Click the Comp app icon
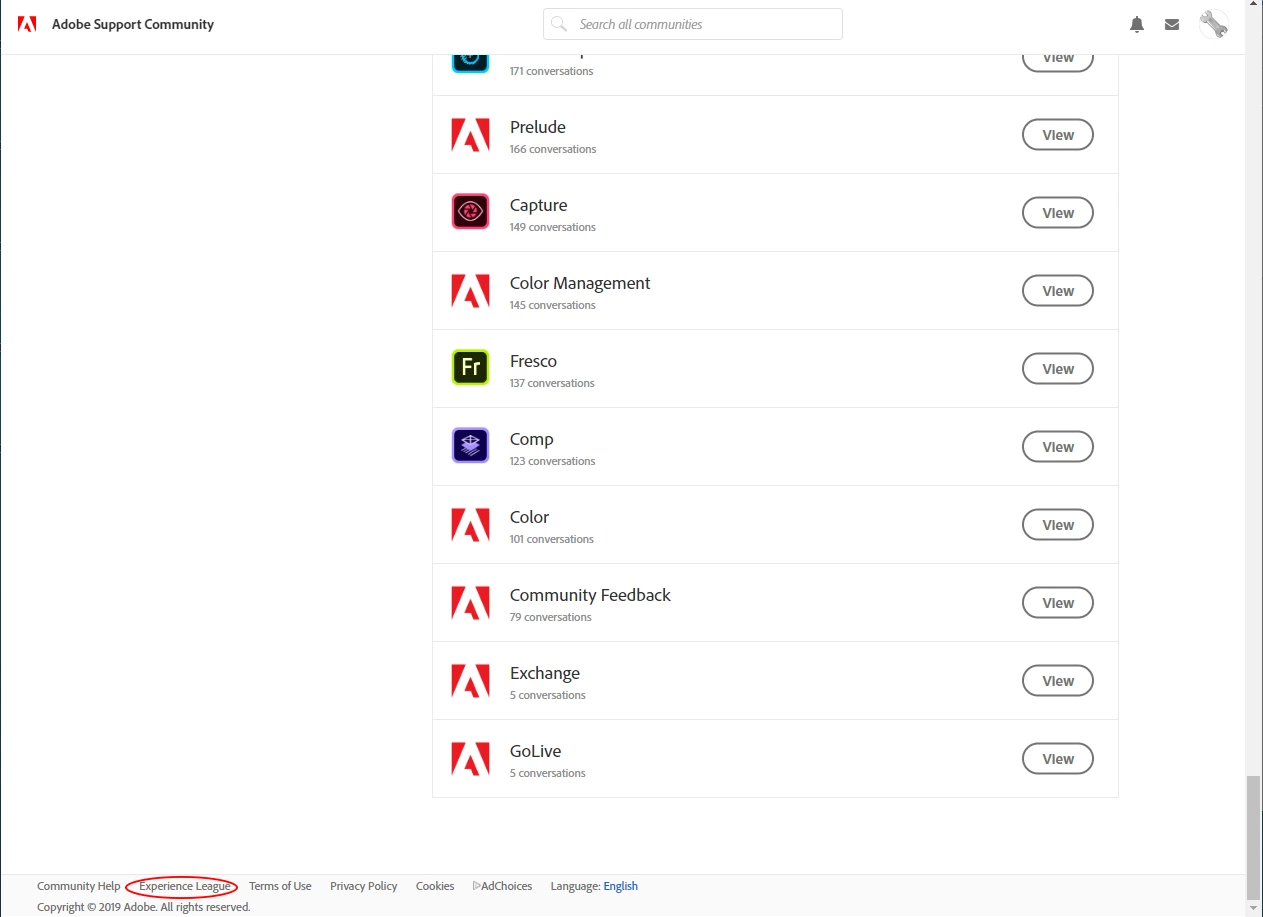The image size is (1263, 917). pos(470,446)
